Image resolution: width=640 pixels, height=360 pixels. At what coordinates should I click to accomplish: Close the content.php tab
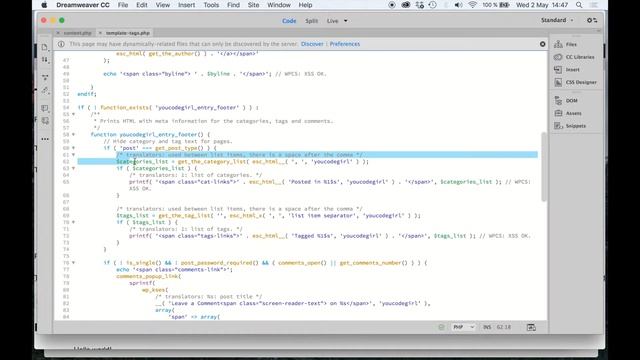[x=58, y=33]
